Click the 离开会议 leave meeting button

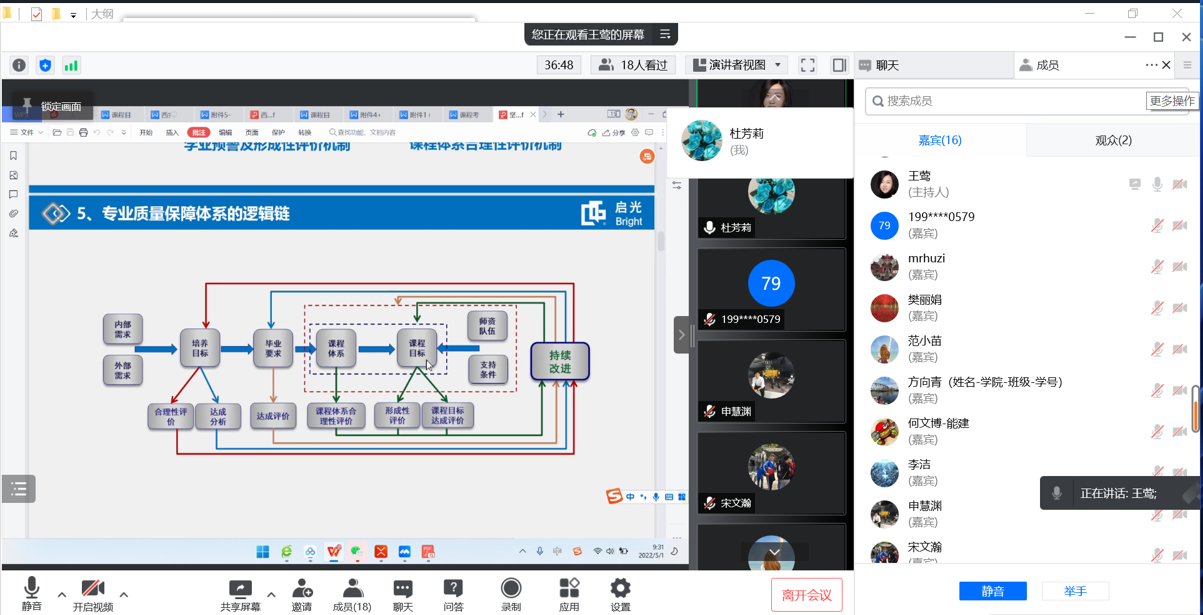coord(806,595)
